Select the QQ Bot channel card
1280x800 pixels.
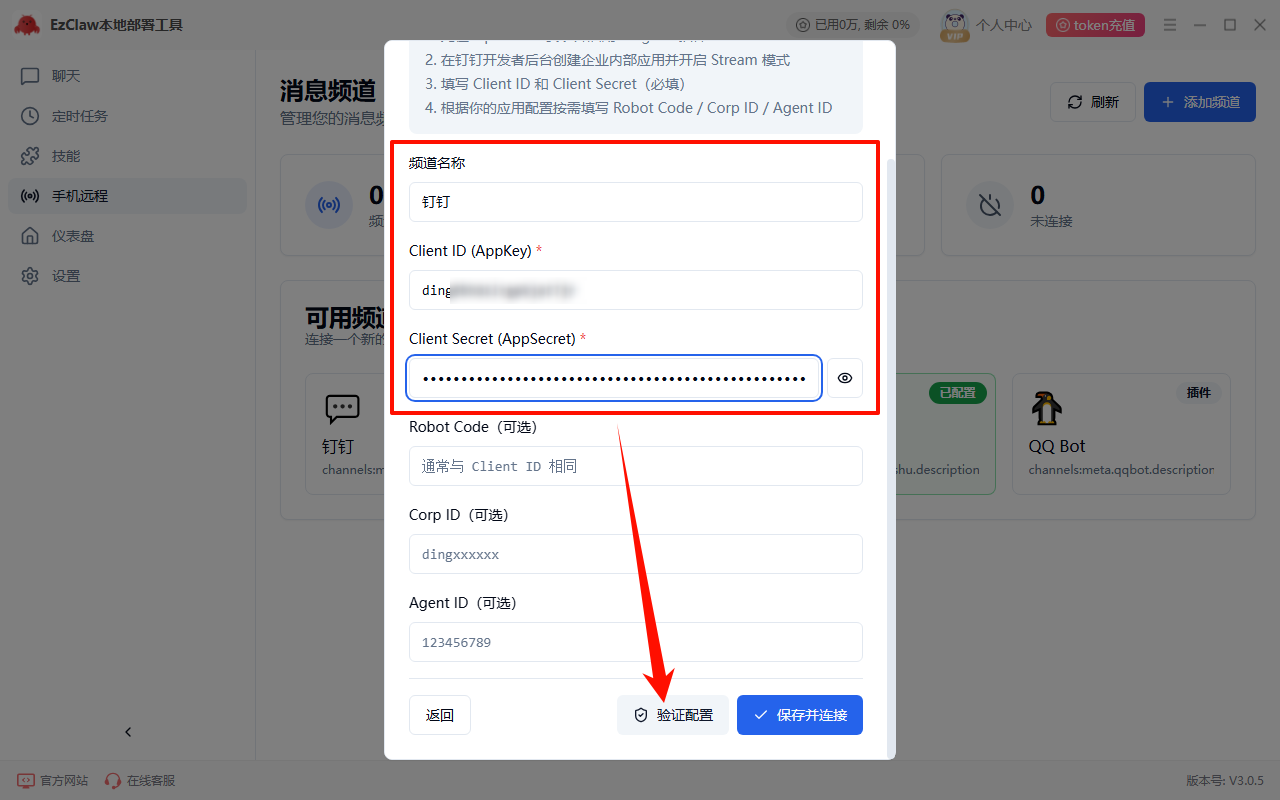click(x=1121, y=434)
